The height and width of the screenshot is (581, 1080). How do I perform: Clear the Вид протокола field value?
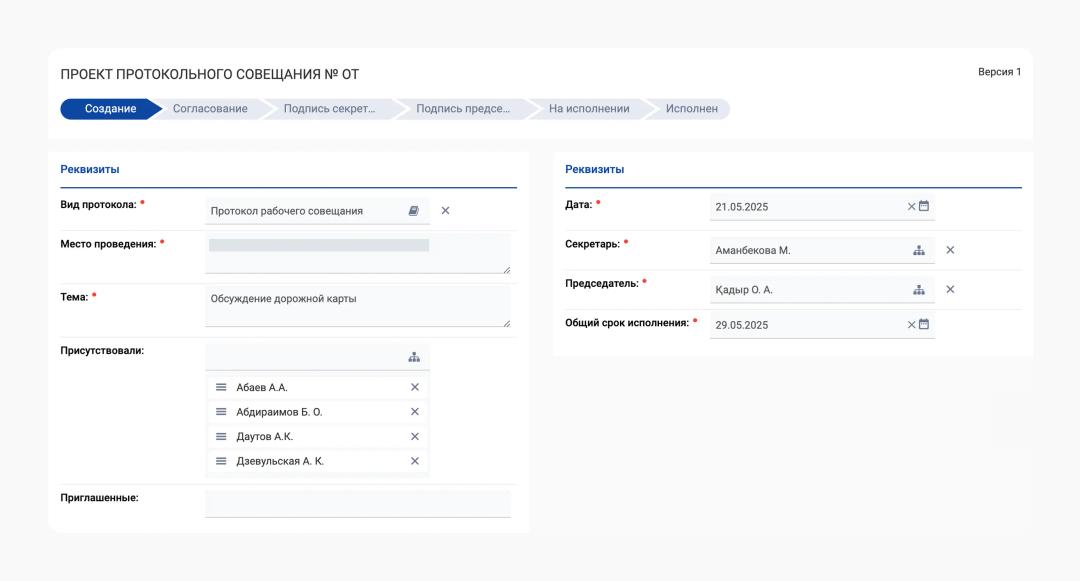[446, 211]
